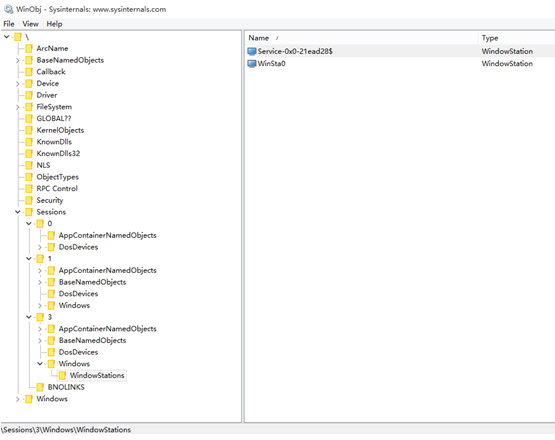555x440 pixels.
Task: Select Driver folder icon
Action: (x=29, y=95)
